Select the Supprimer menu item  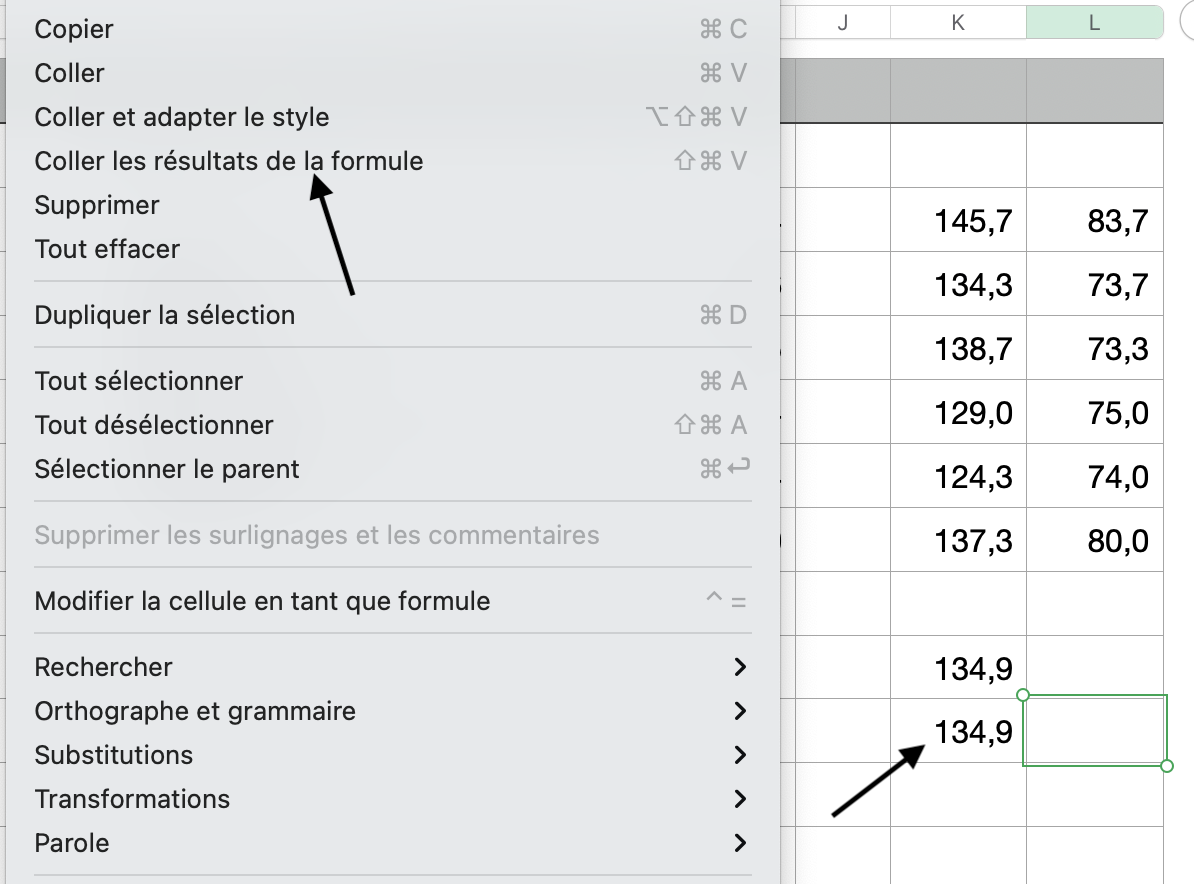point(97,205)
